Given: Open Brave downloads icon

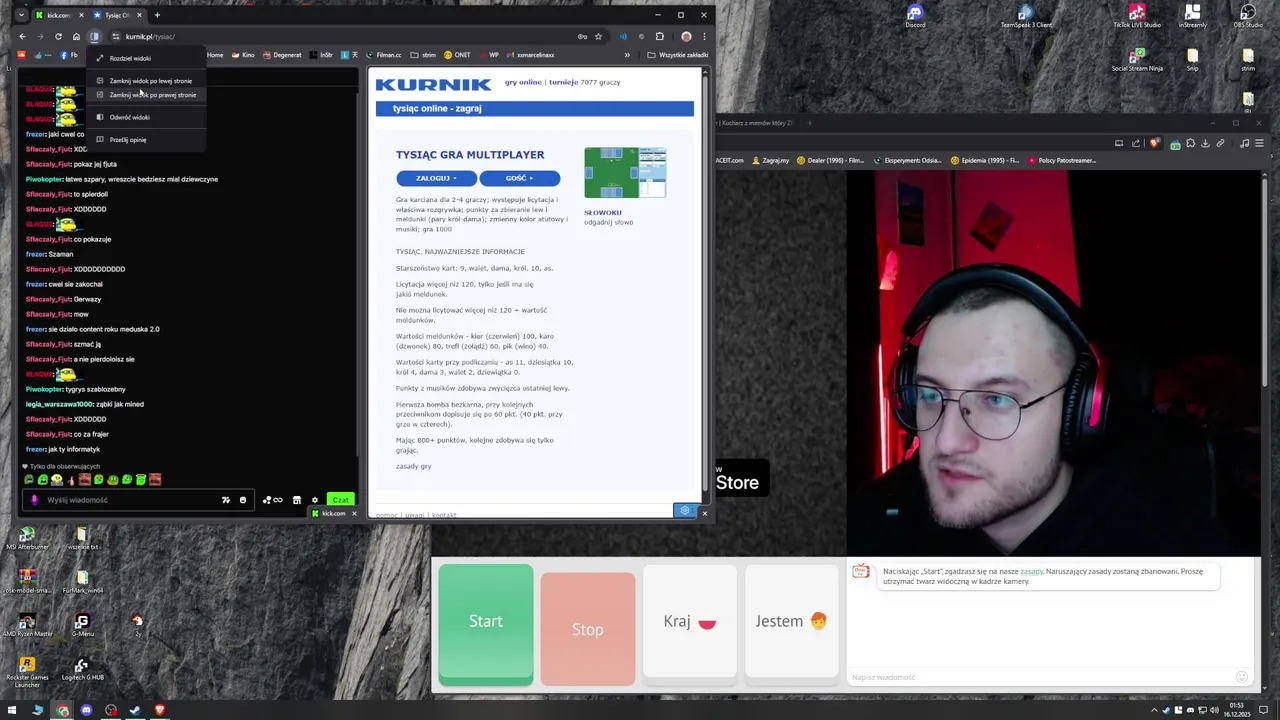Looking at the screenshot, I should [1205, 143].
